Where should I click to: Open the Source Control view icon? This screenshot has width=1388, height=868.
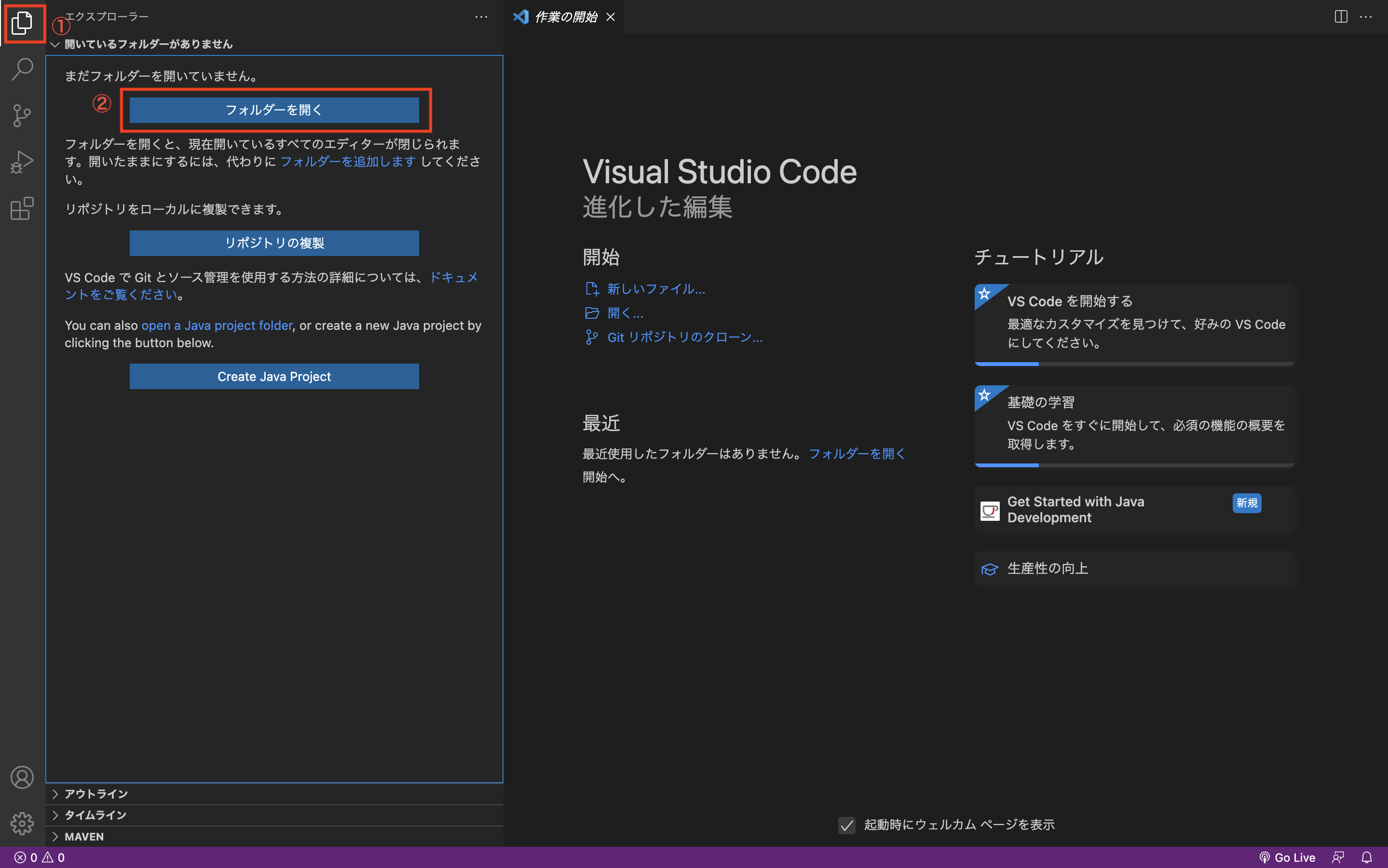[22, 115]
